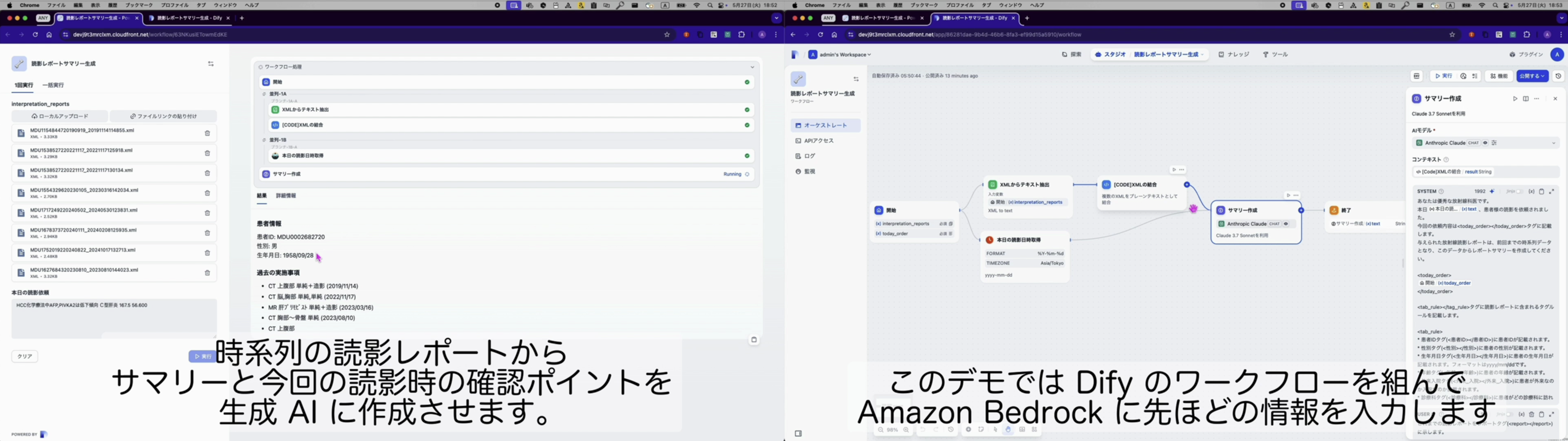
Task: Click 本日の読影依頼 text area
Action: point(114,318)
